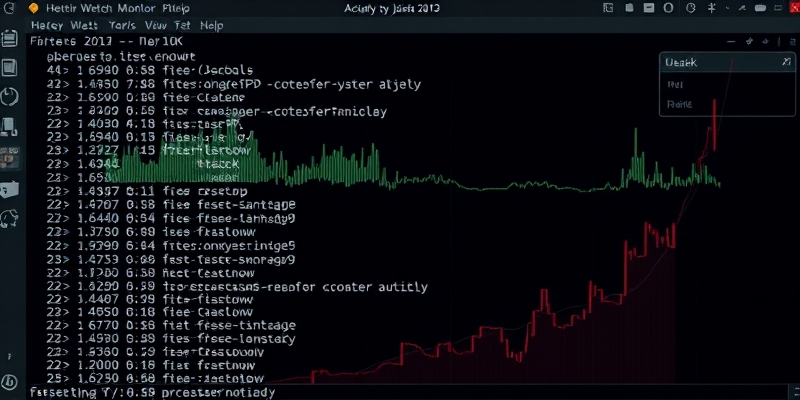800x400 pixels.
Task: Open the 'View' menu
Action: pos(156,26)
